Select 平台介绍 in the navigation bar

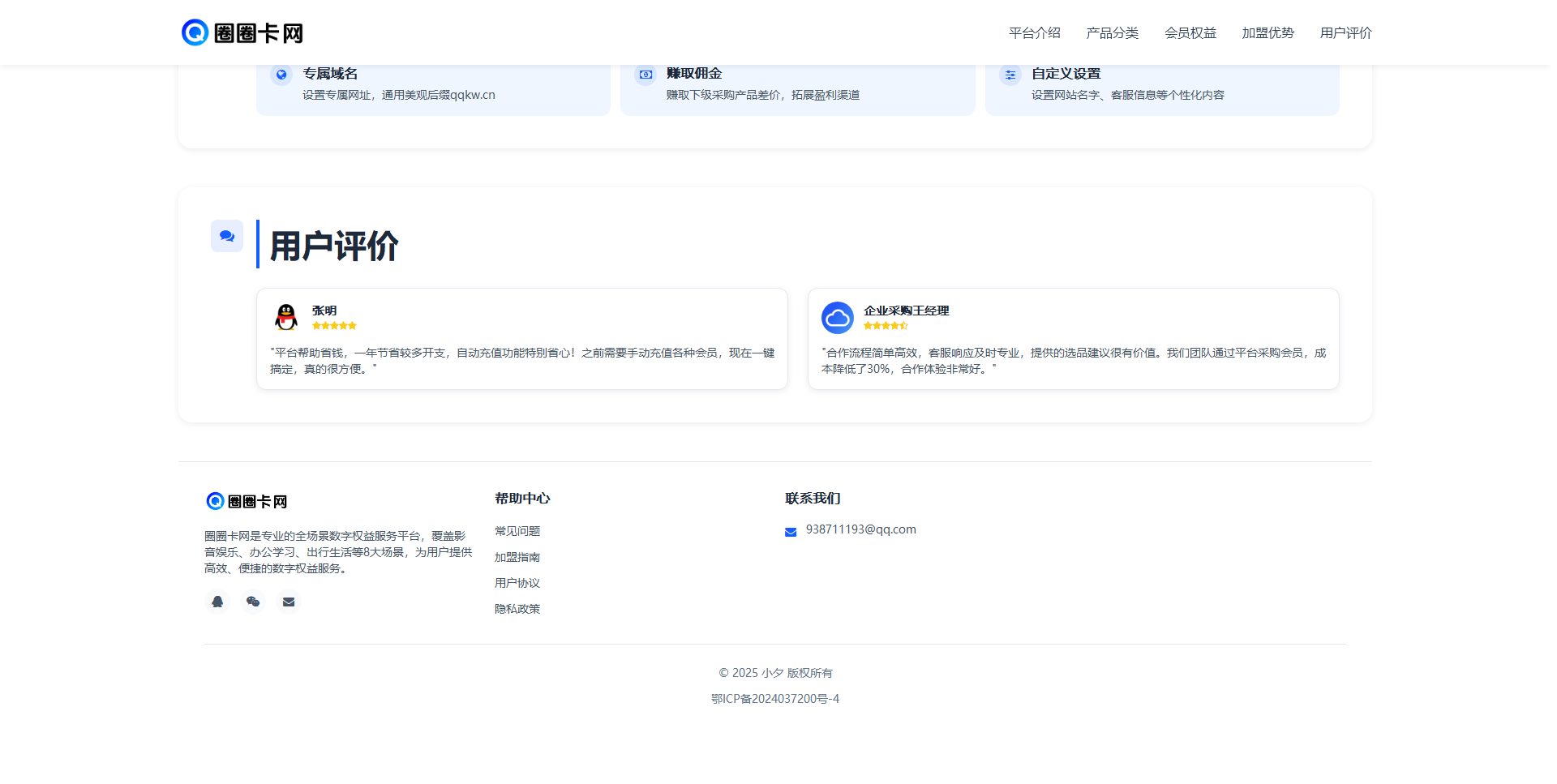1034,33
